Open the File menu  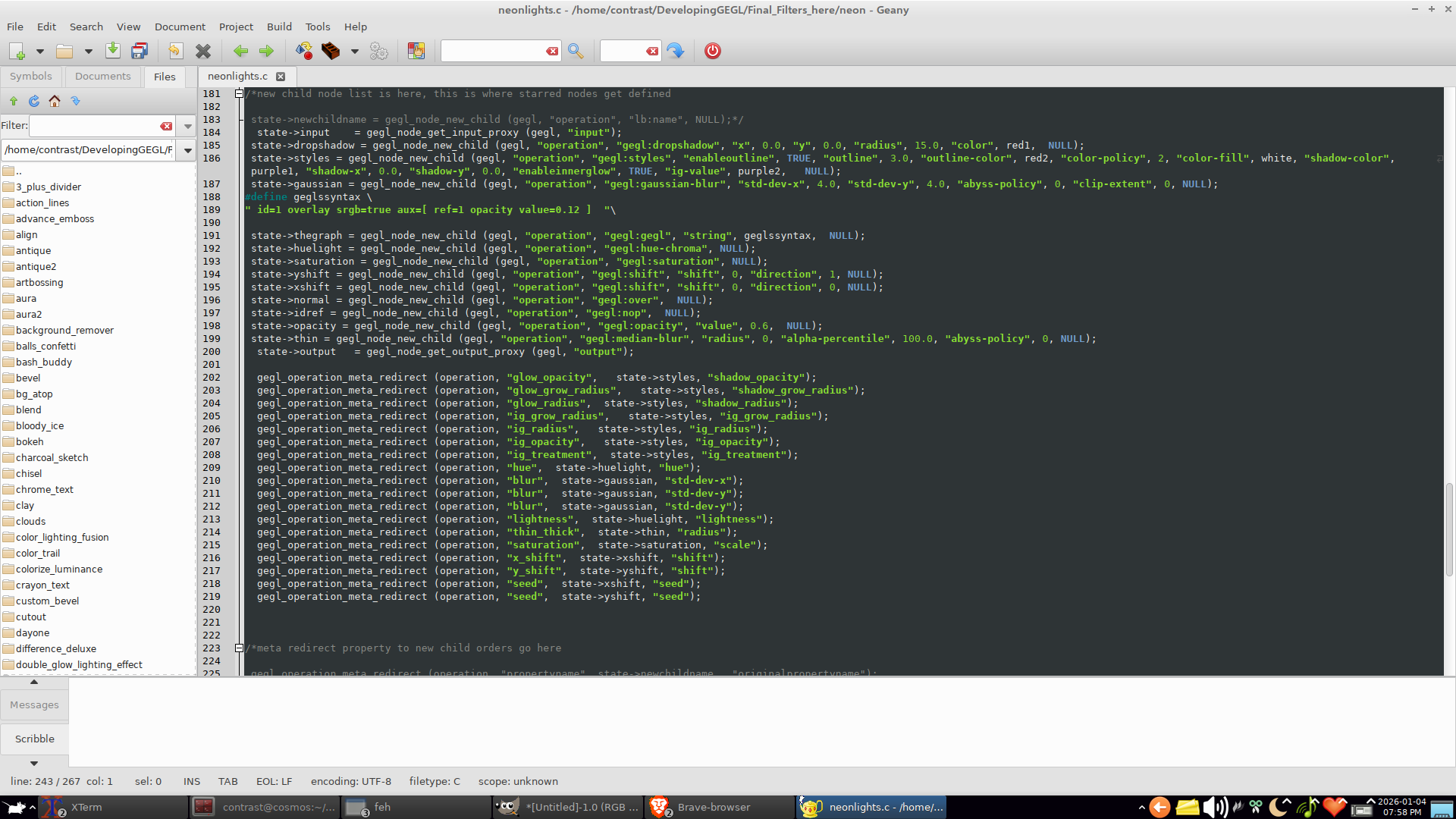[x=15, y=27]
